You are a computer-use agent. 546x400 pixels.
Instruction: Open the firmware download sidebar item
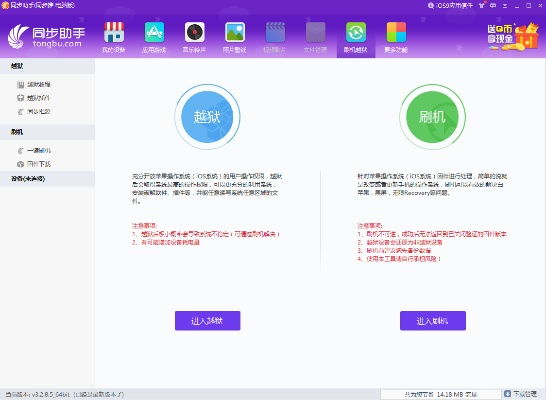point(34,164)
